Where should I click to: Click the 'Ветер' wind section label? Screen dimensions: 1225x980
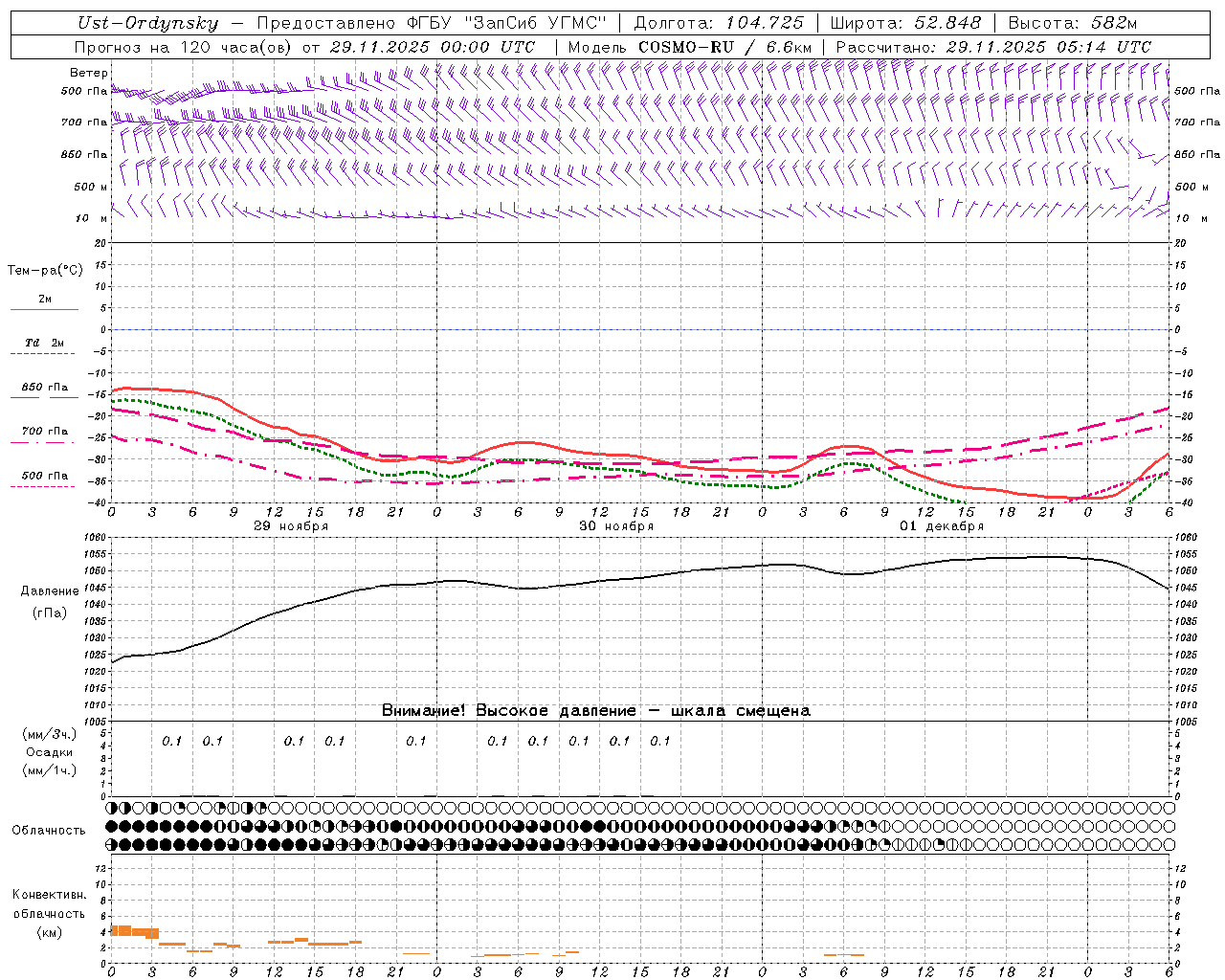click(x=89, y=73)
